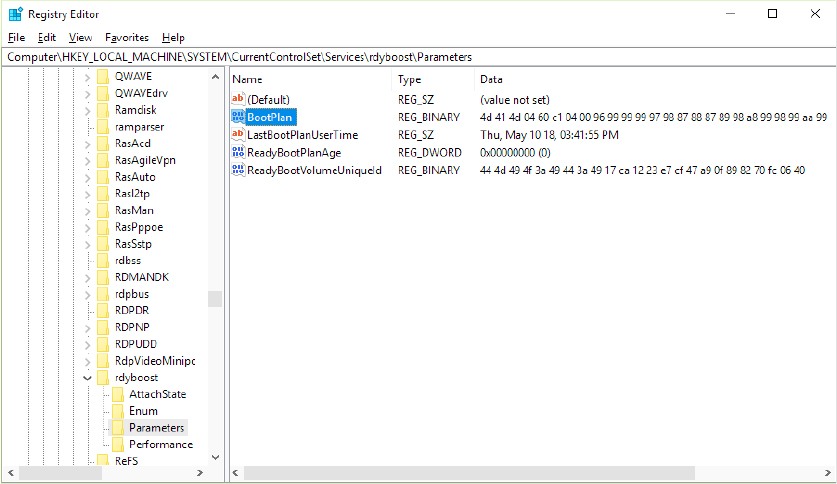Open the File menu
Screen dimensions: 837x484
tap(16, 37)
